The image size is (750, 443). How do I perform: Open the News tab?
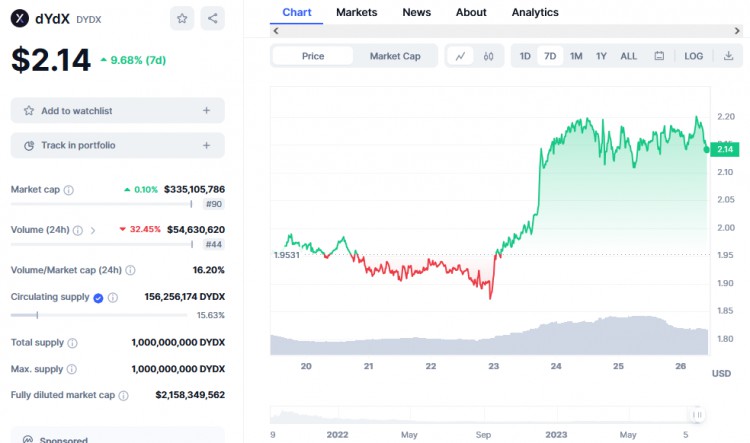416,12
